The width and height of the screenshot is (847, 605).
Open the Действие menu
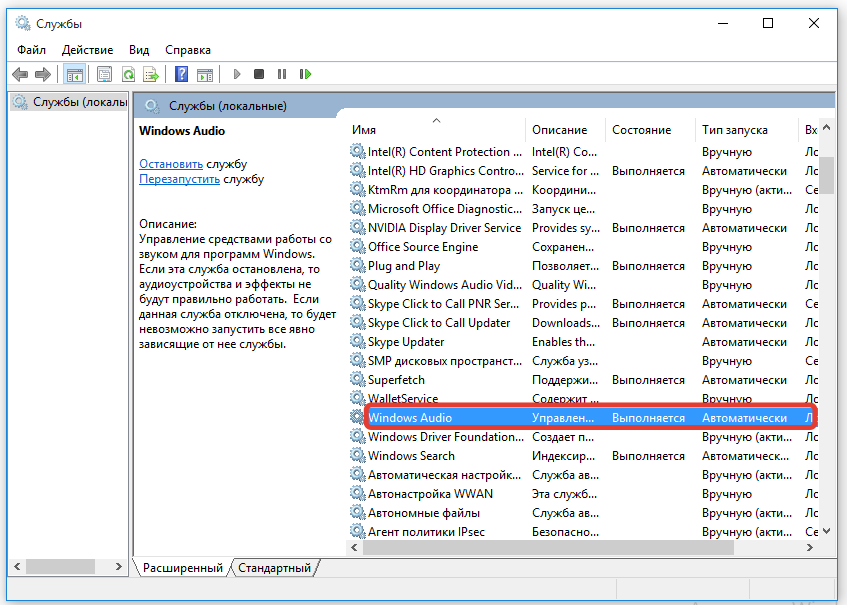[87, 49]
